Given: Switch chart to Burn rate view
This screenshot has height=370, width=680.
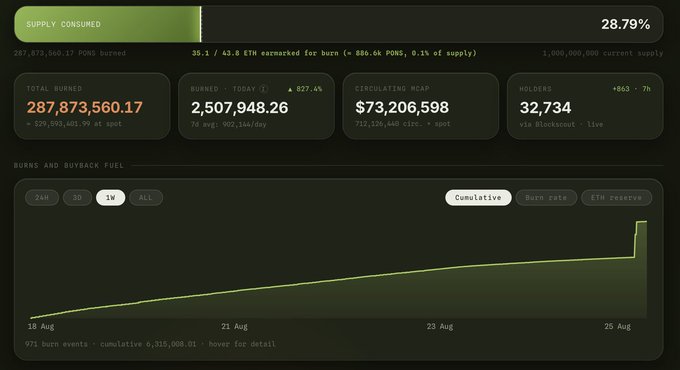Looking at the screenshot, I should (546, 198).
